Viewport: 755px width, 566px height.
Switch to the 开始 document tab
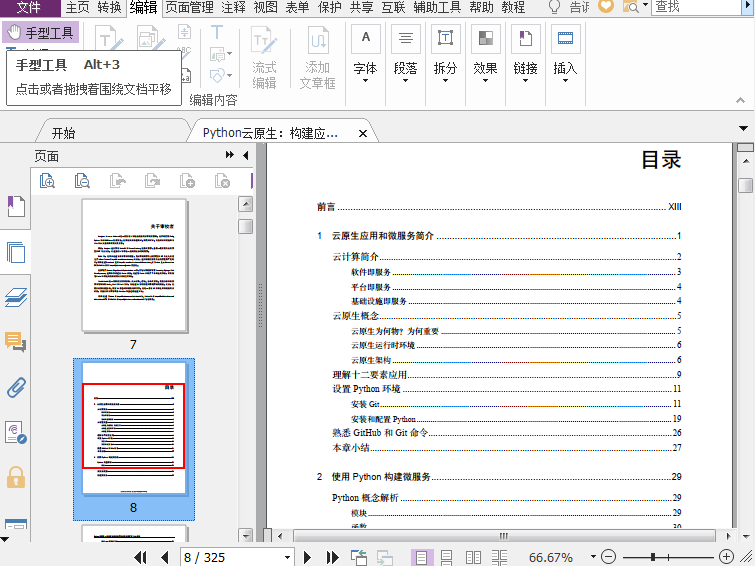click(63, 133)
